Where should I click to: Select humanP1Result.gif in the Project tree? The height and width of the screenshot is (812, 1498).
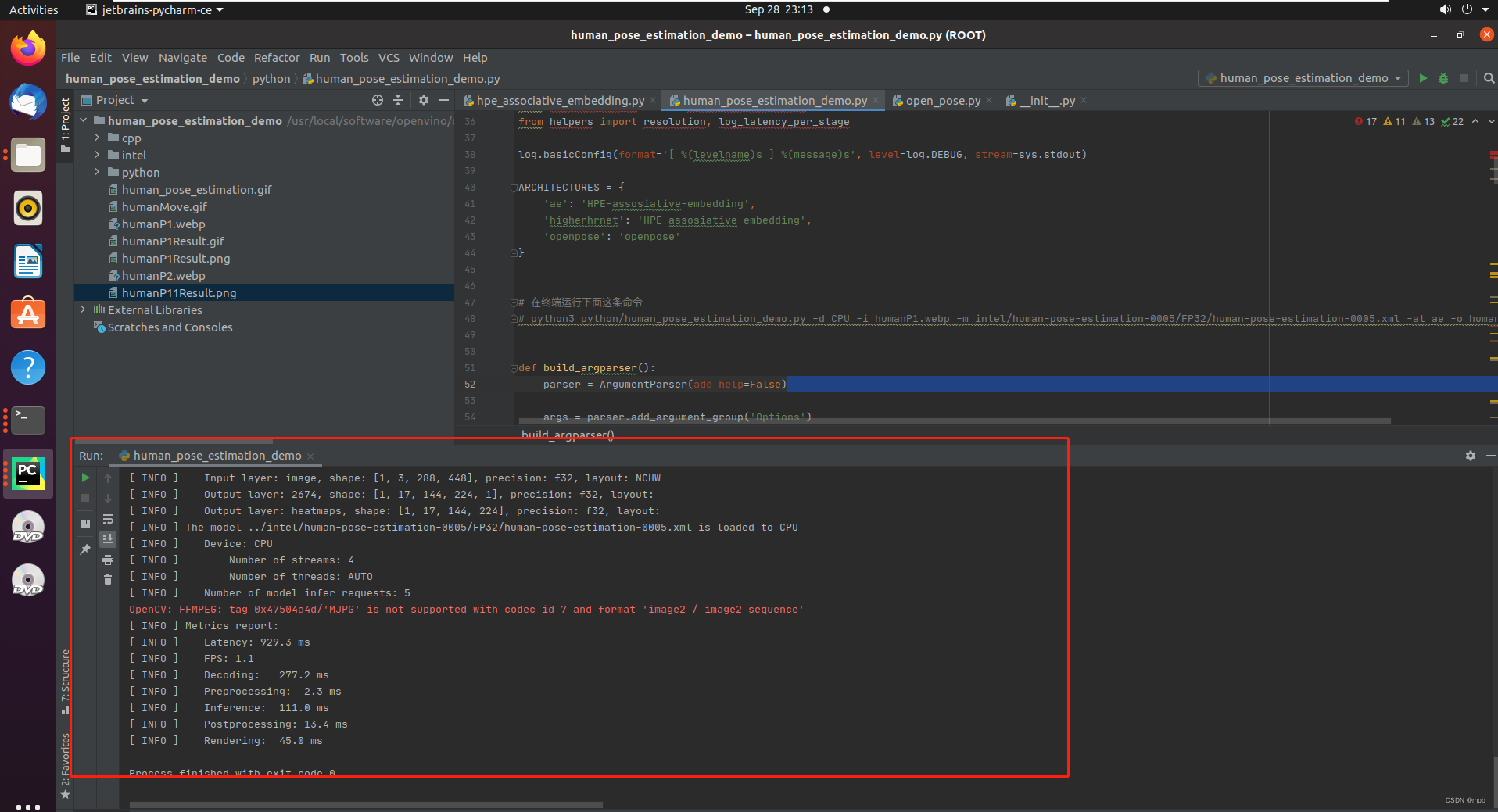coord(174,241)
